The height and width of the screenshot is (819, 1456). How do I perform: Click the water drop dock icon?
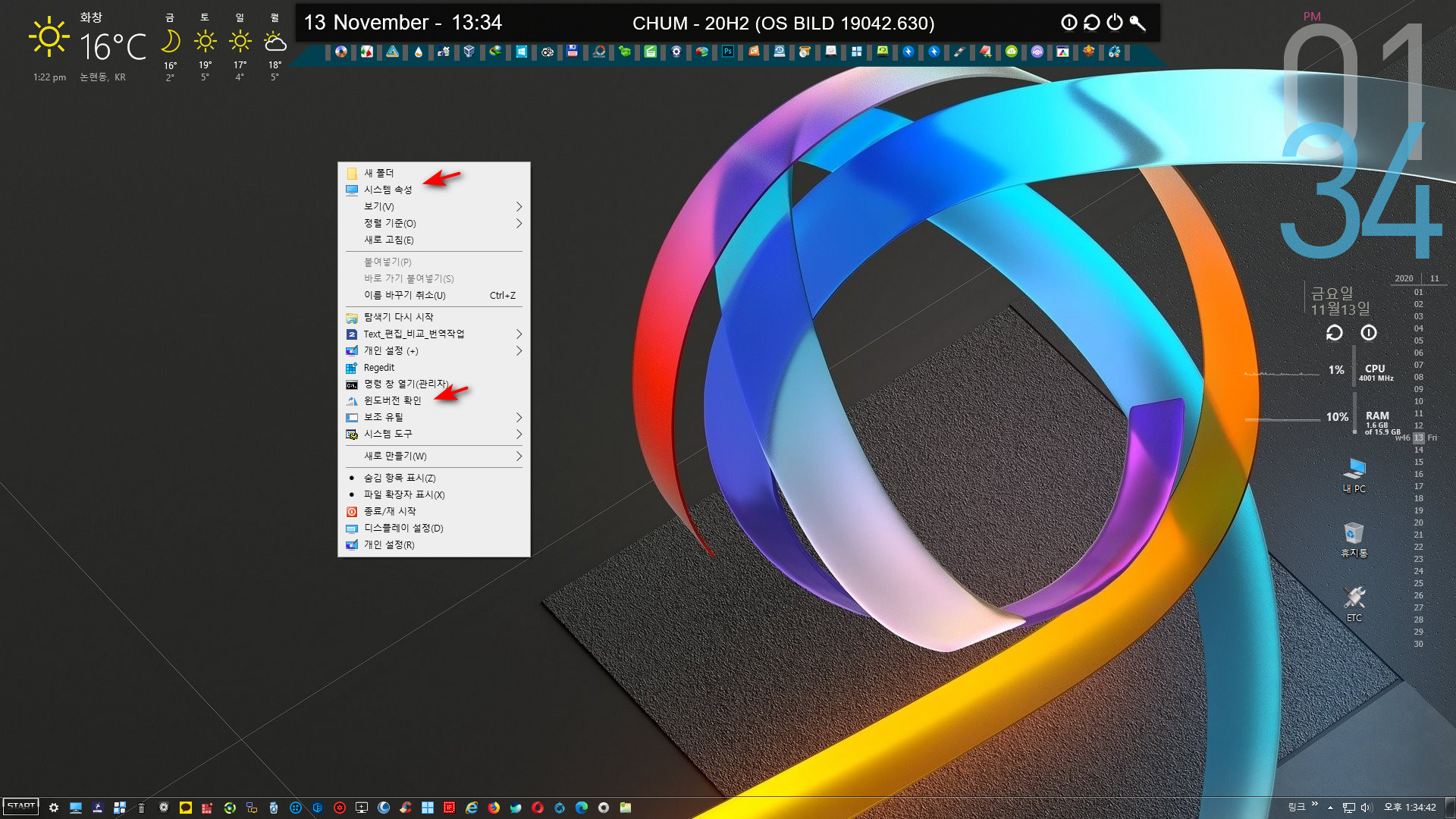click(419, 52)
